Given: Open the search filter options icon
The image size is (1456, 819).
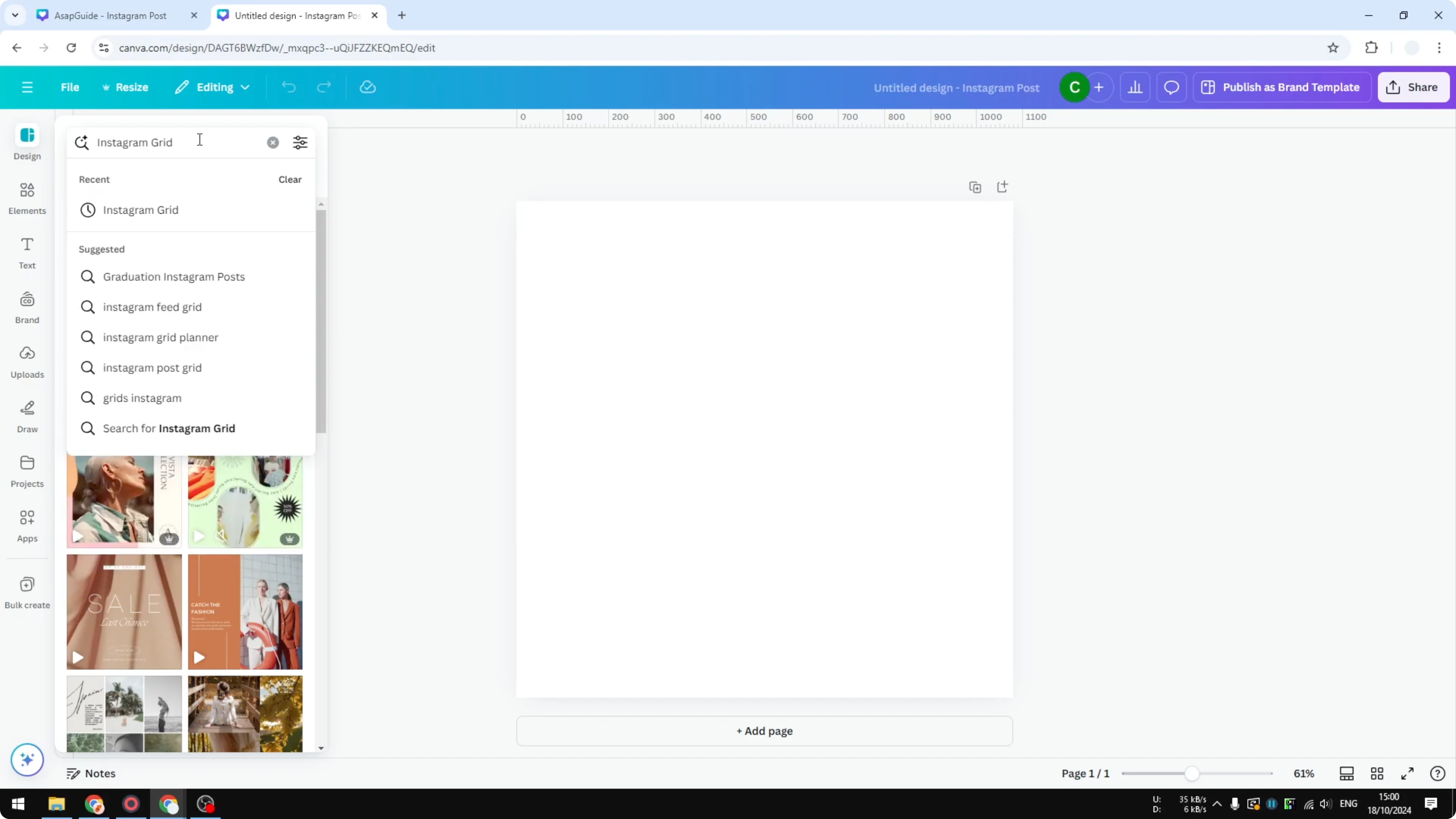Looking at the screenshot, I should [300, 142].
